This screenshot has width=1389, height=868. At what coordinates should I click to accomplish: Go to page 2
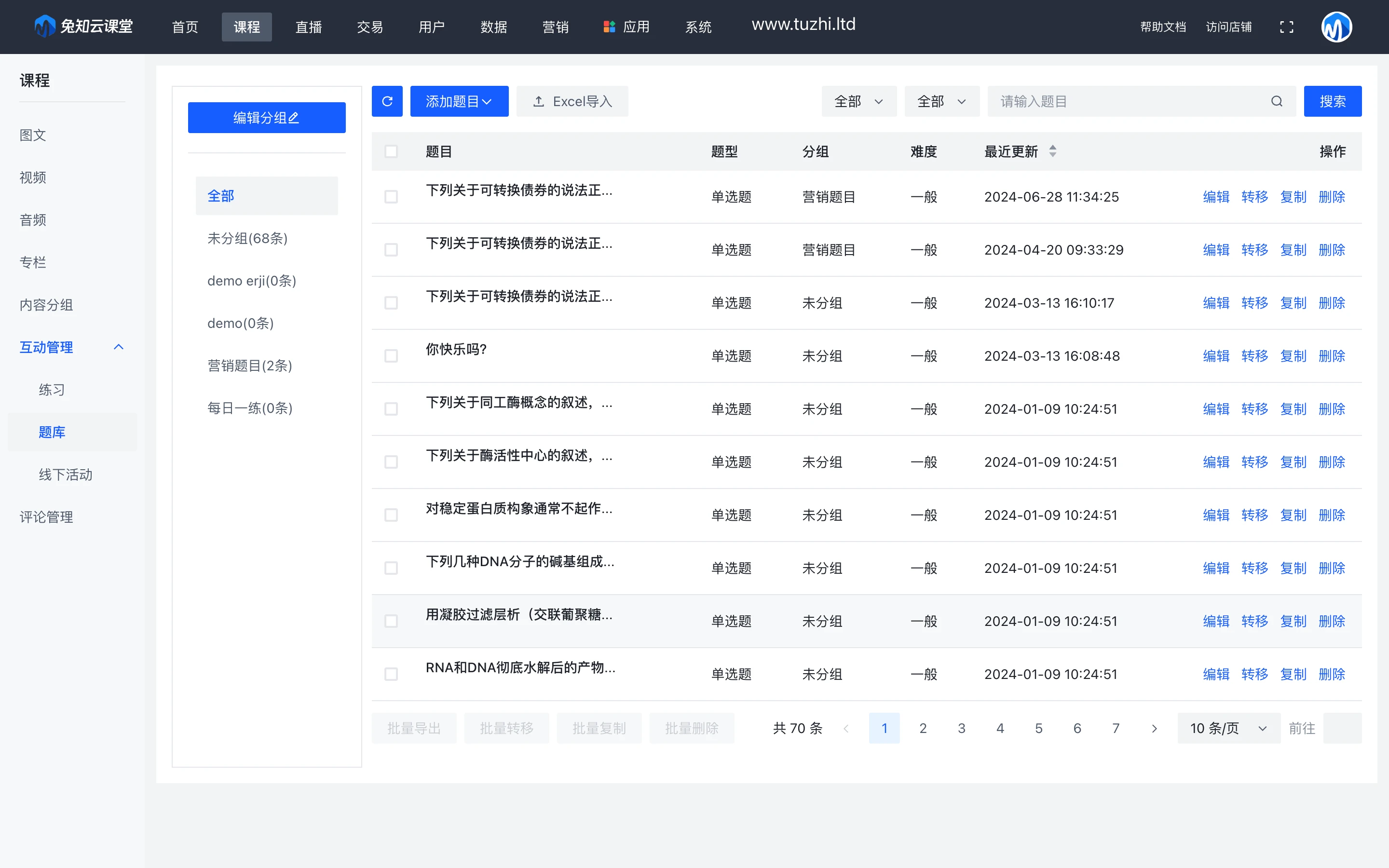tap(923, 728)
